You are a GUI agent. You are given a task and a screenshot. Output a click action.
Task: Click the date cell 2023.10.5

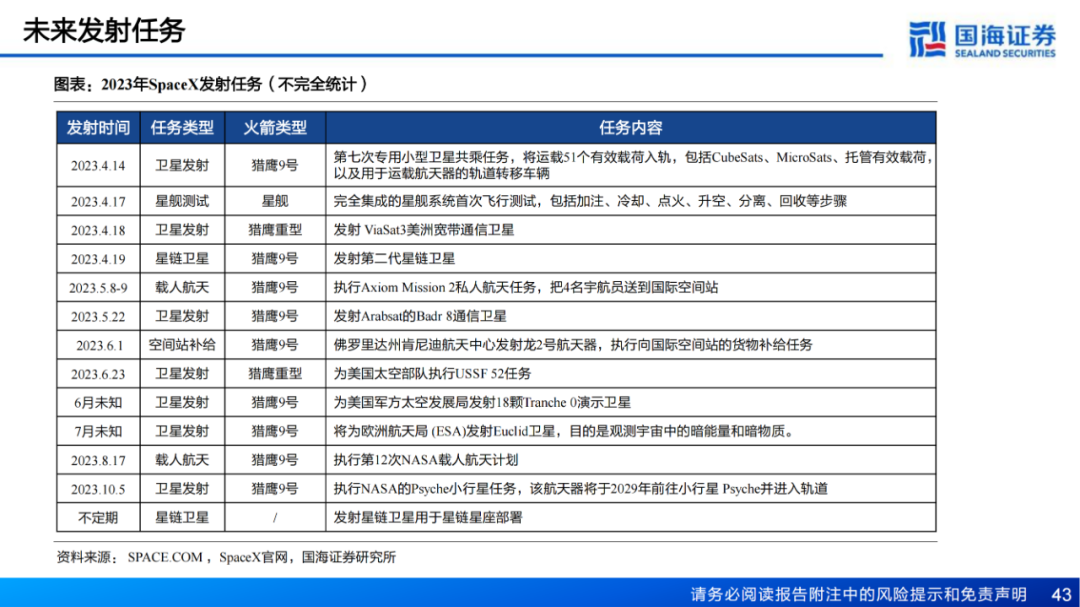[98, 489]
